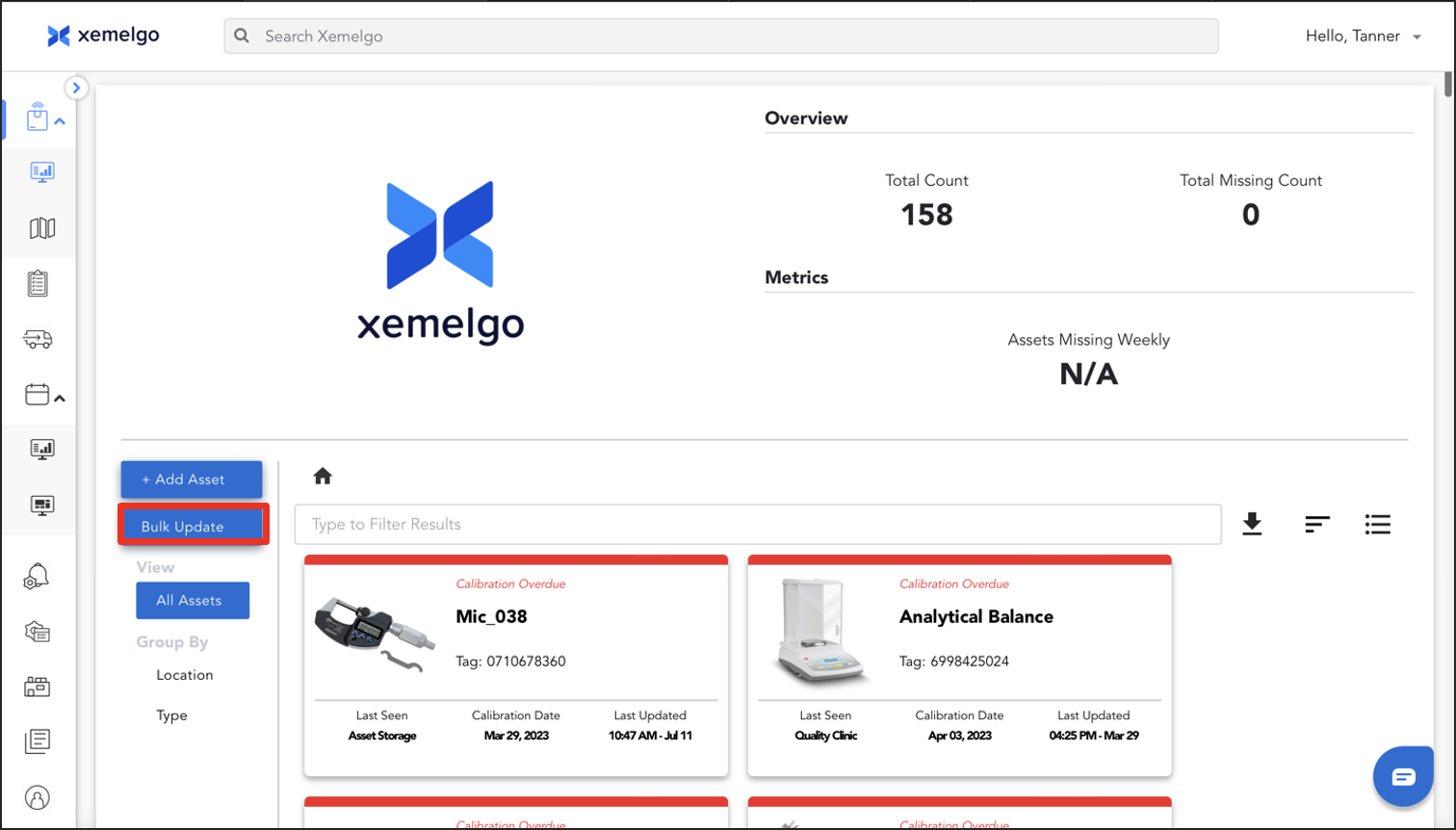Open the map view sidebar icon
Image resolution: width=1456 pixels, height=830 pixels.
click(x=41, y=228)
